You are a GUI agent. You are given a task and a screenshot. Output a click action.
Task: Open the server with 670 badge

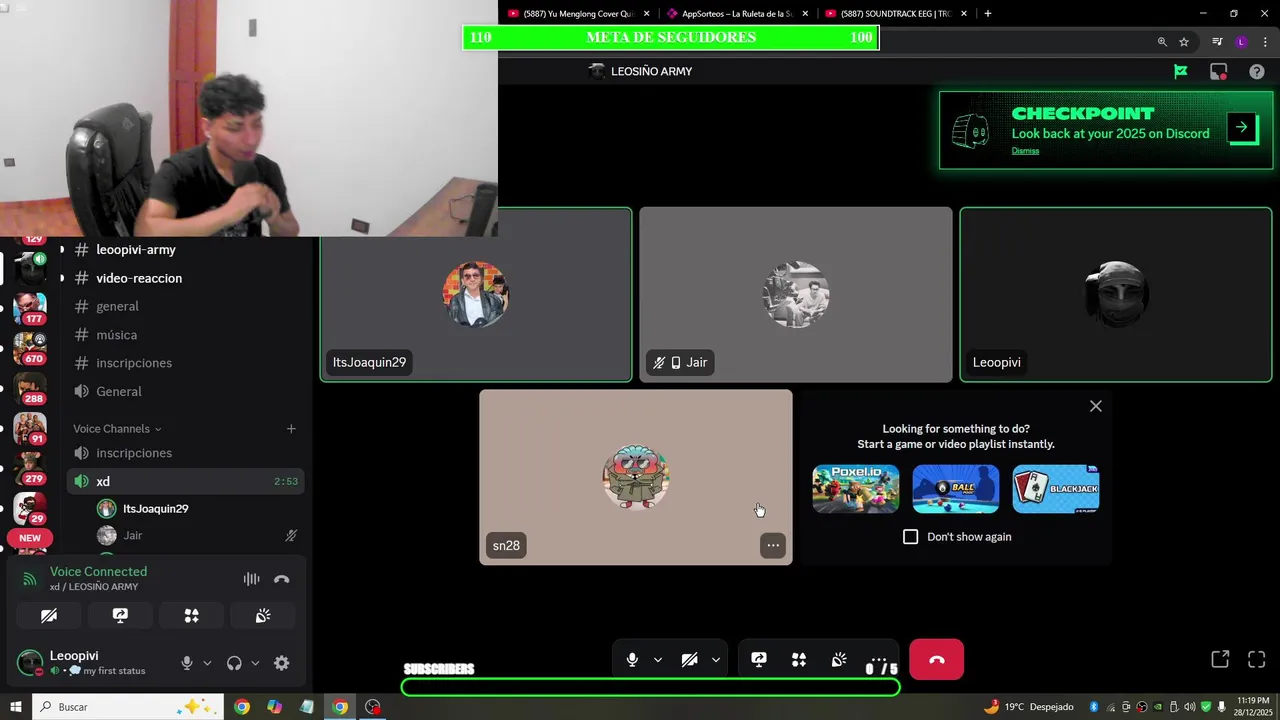pyautogui.click(x=30, y=349)
